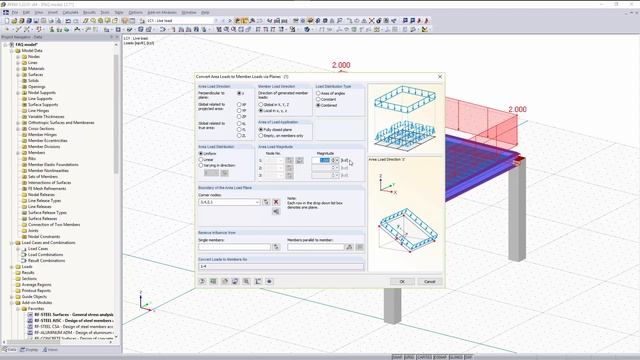The height and width of the screenshot is (360, 640).
Task: Select Cross-Sections in the navigator tree
Action: pyautogui.click(x=41, y=129)
